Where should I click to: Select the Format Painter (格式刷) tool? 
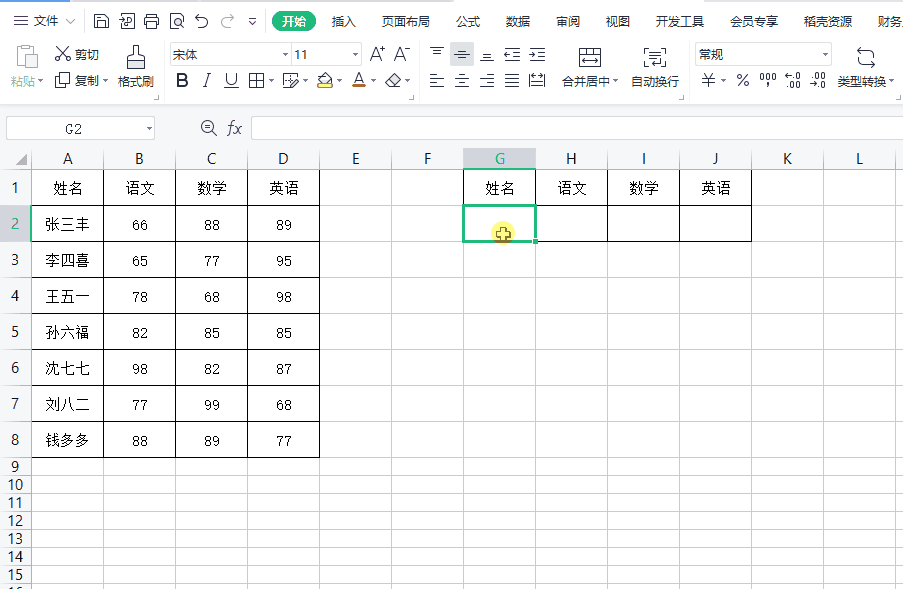coord(135,66)
